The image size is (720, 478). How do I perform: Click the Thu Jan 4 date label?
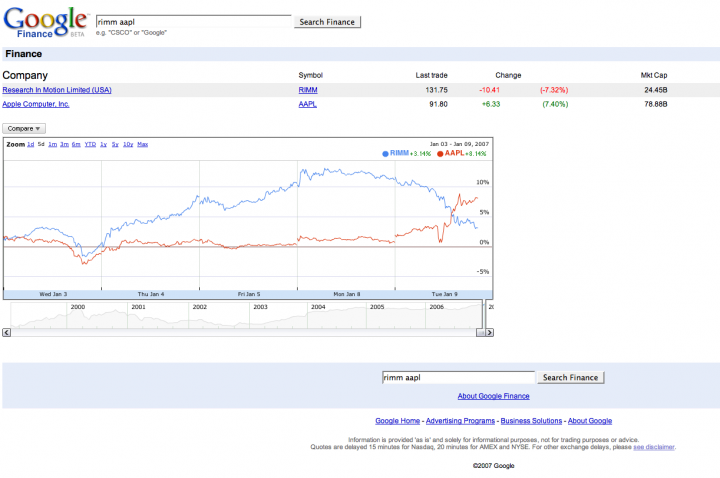(151, 294)
